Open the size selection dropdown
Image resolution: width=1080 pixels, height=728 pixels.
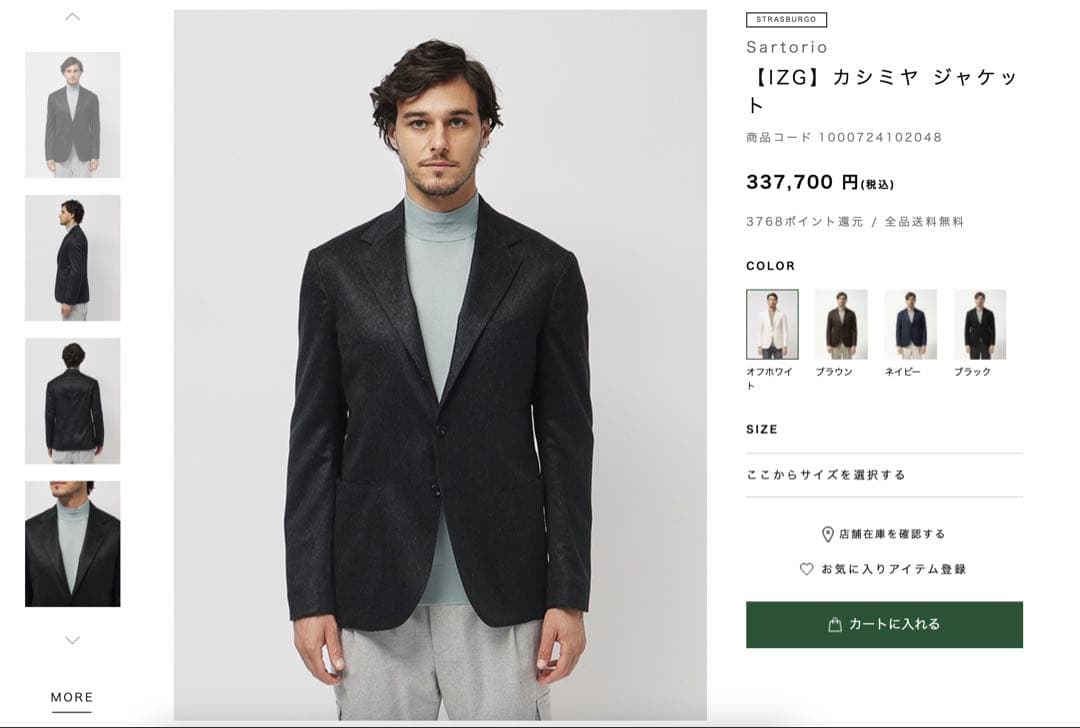click(884, 475)
